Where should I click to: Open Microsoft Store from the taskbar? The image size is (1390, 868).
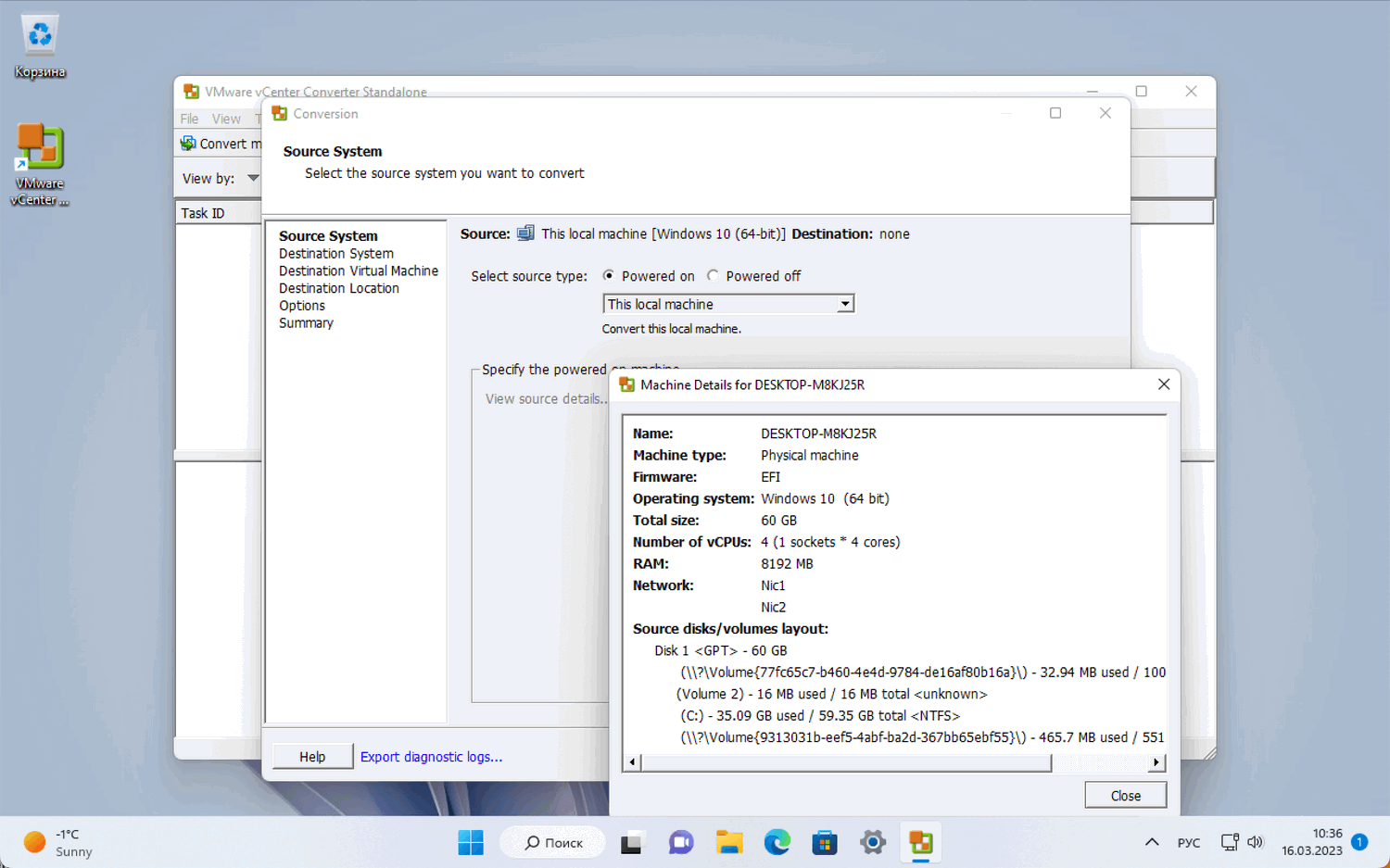(825, 843)
